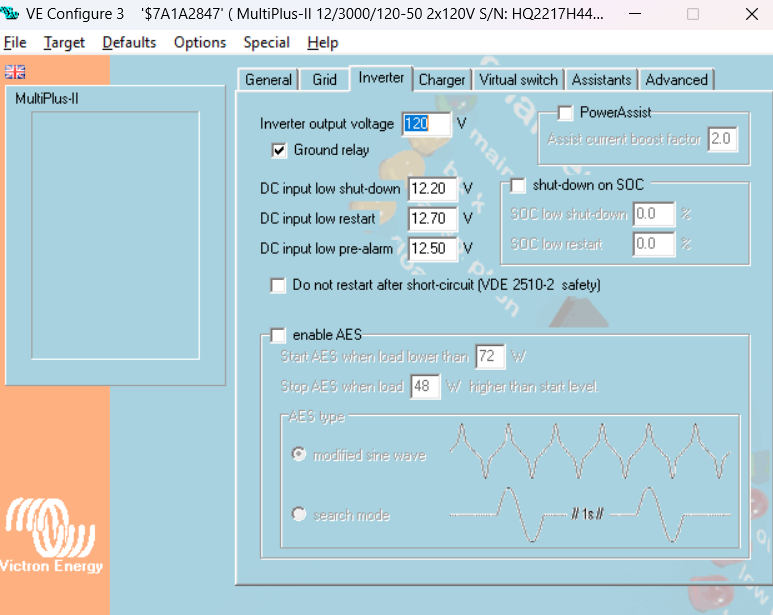The width and height of the screenshot is (773, 615).
Task: Open the Target menu
Action: click(64, 43)
